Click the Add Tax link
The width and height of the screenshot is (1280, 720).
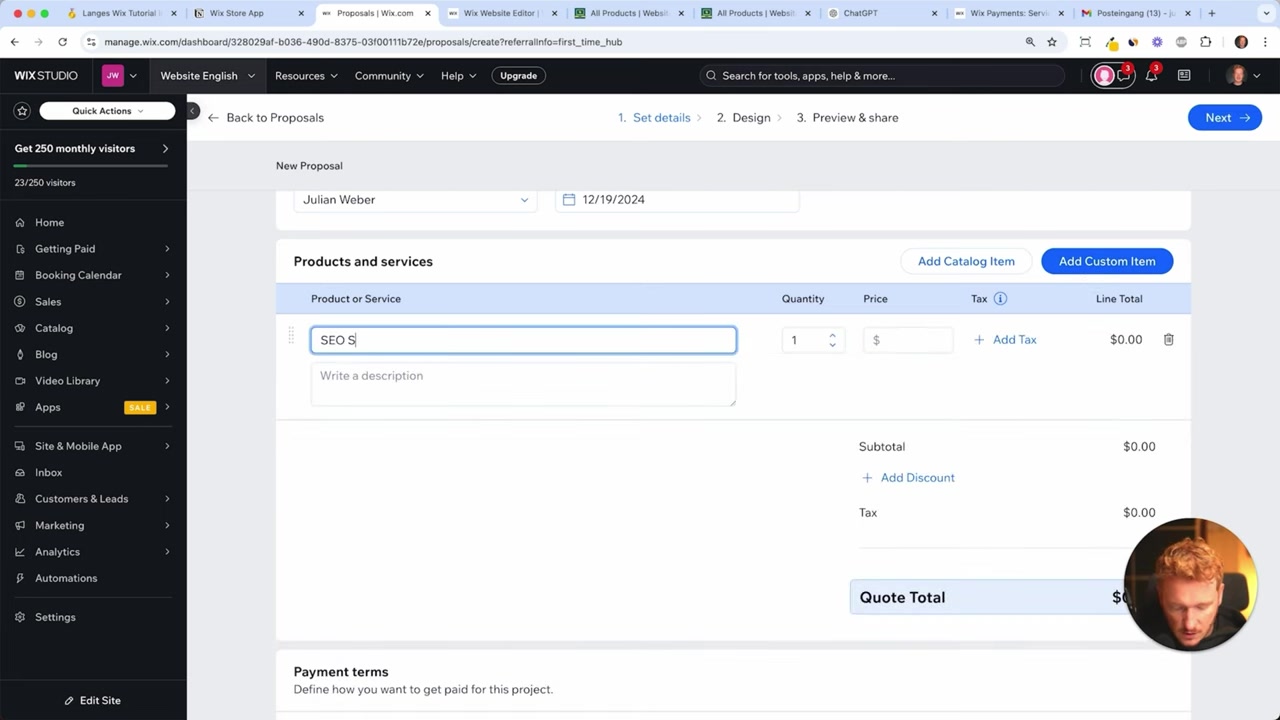(x=1005, y=340)
